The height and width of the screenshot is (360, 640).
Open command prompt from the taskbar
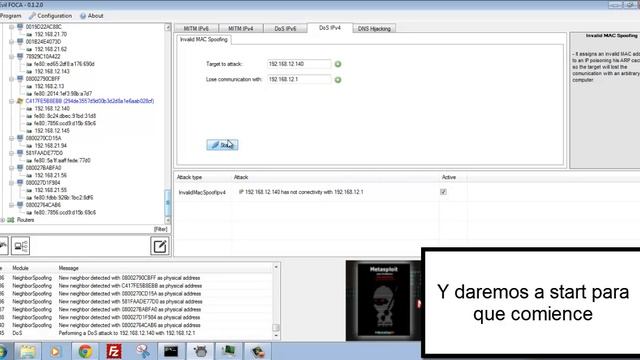(x=171, y=351)
